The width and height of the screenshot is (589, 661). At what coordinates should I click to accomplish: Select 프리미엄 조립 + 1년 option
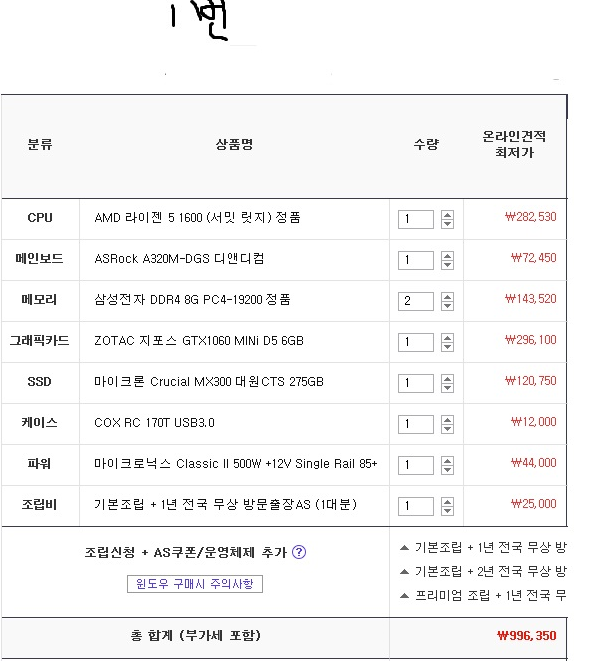click(x=483, y=596)
